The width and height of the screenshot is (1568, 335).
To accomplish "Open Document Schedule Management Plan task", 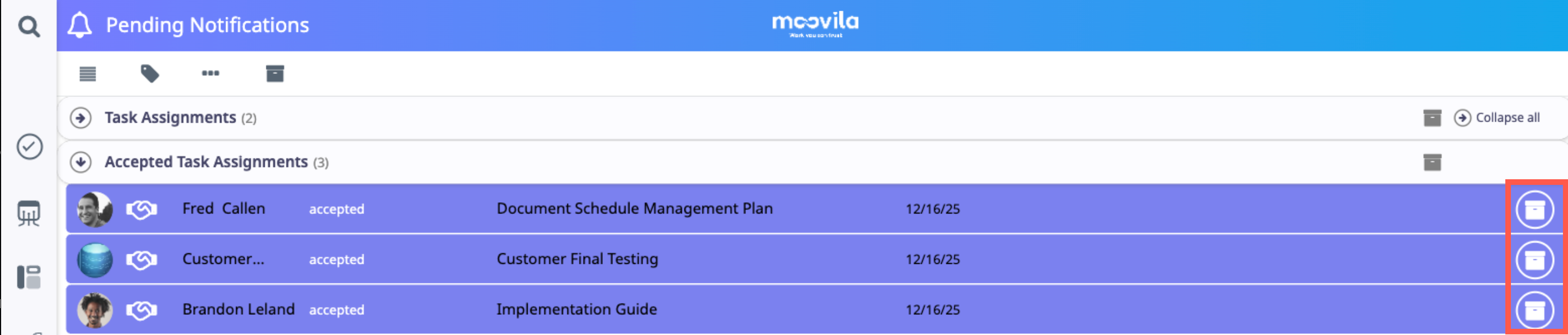I will pos(634,209).
